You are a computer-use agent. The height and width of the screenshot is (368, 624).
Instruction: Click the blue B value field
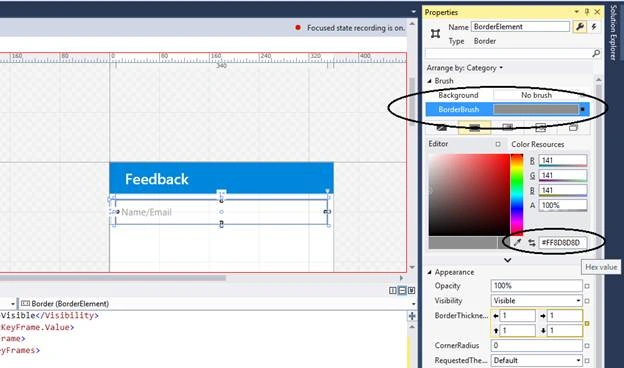click(x=563, y=191)
